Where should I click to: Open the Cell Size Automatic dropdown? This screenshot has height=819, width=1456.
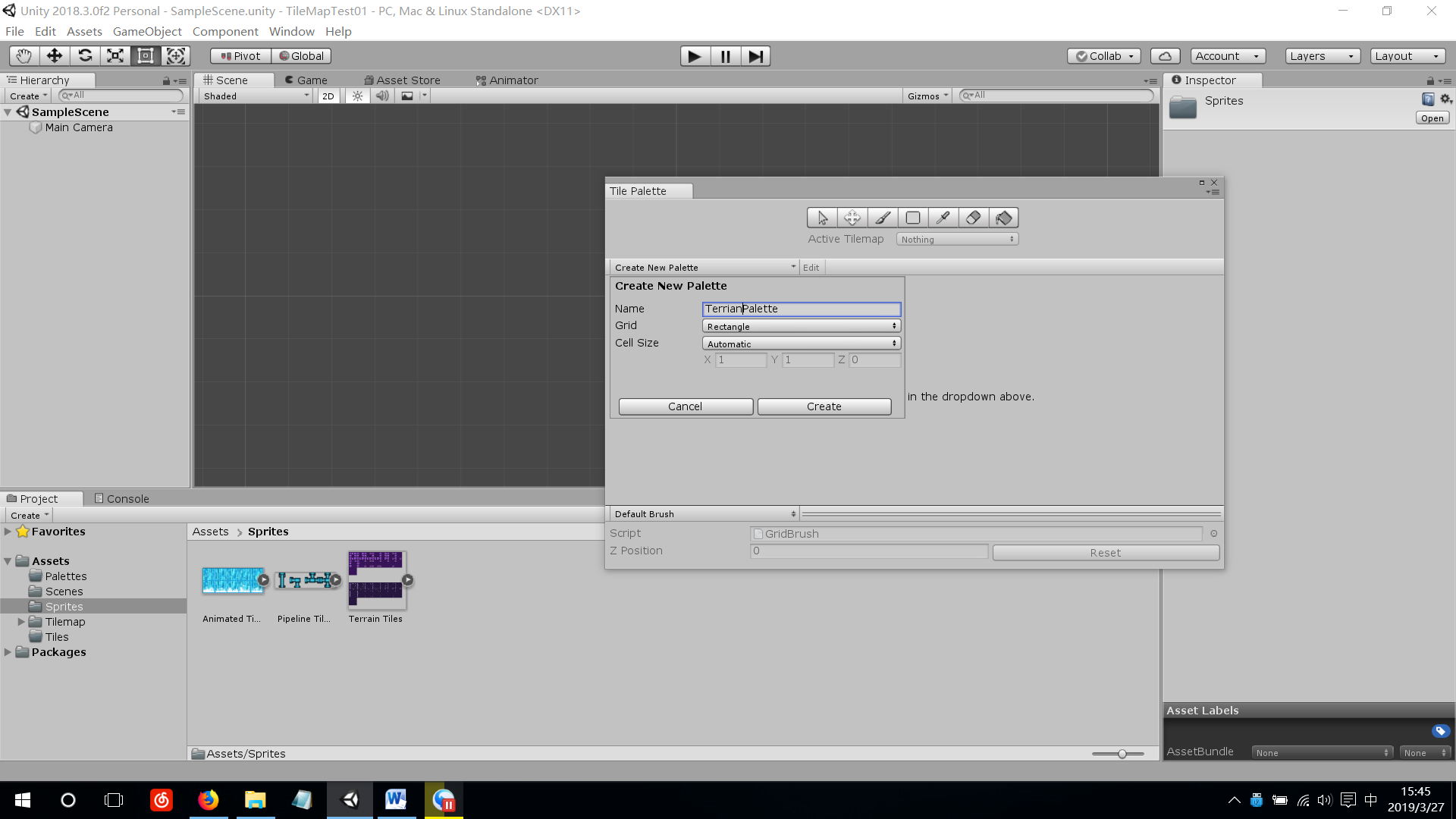coord(801,344)
